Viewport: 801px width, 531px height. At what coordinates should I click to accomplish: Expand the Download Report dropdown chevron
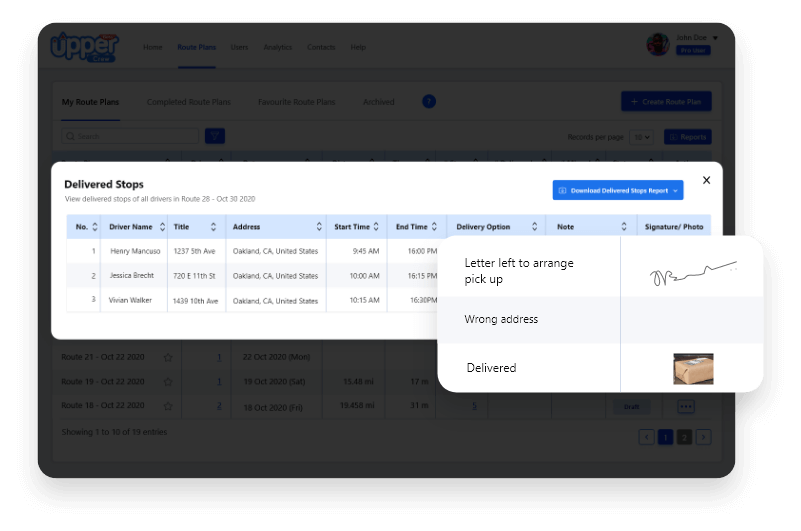click(x=676, y=191)
